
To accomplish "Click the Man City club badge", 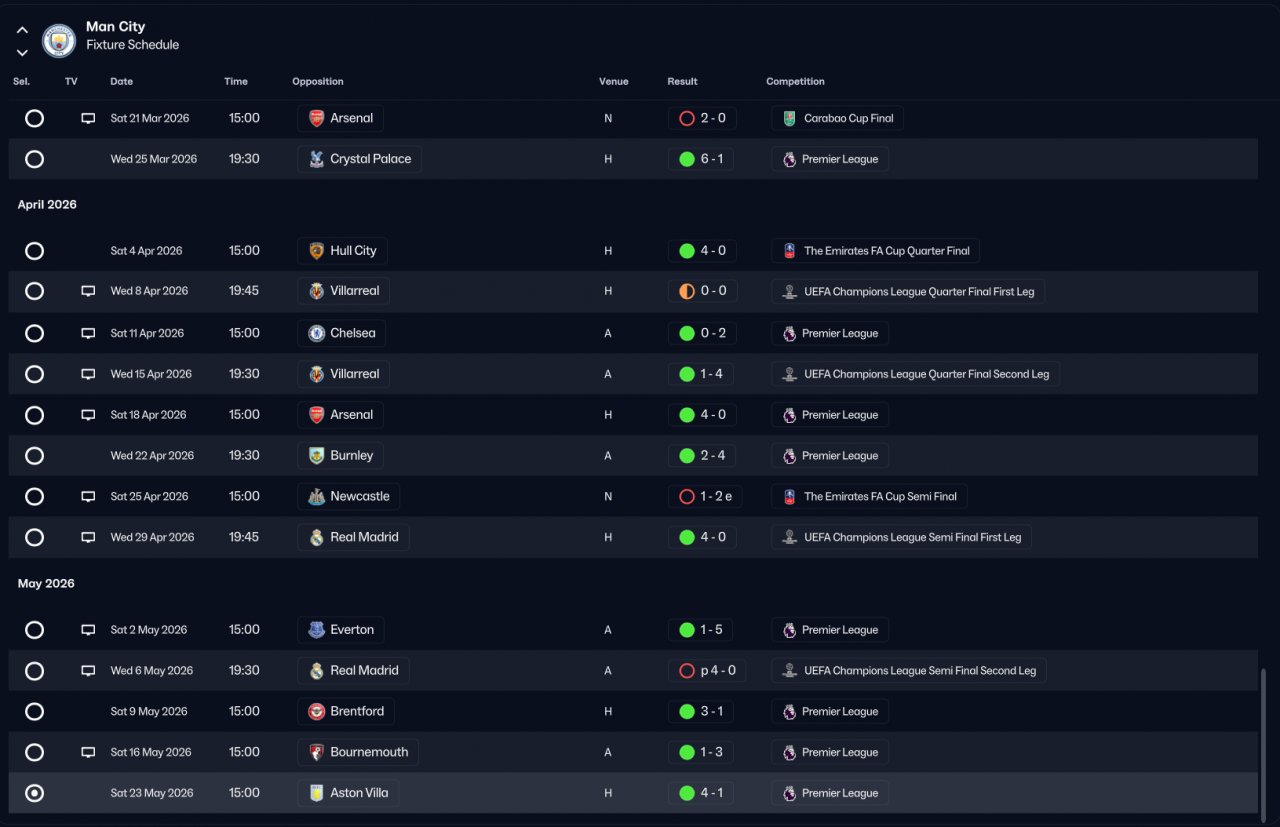I will coord(59,41).
